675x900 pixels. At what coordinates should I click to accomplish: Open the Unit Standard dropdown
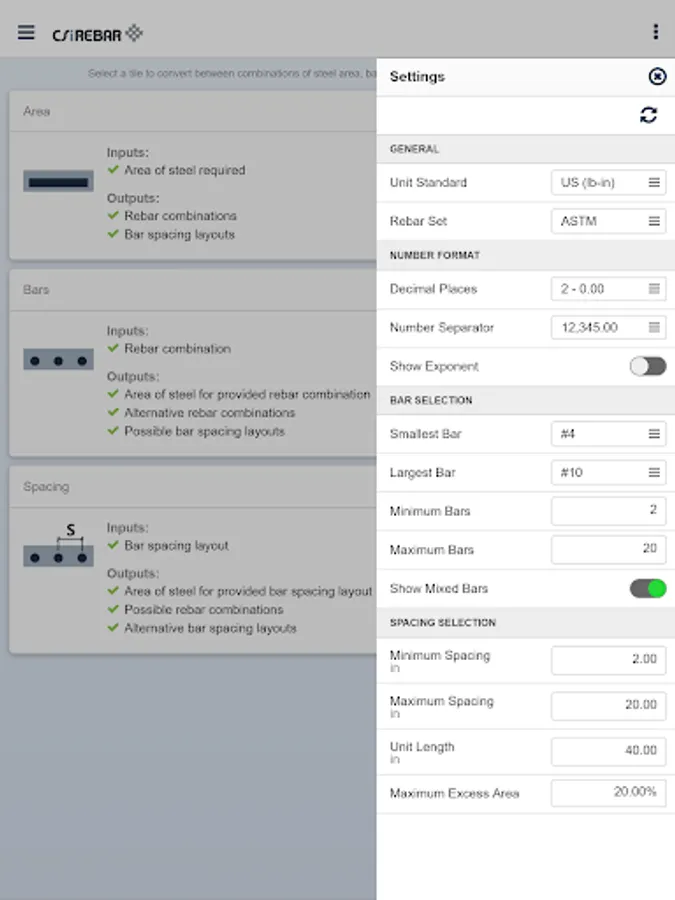pos(608,183)
